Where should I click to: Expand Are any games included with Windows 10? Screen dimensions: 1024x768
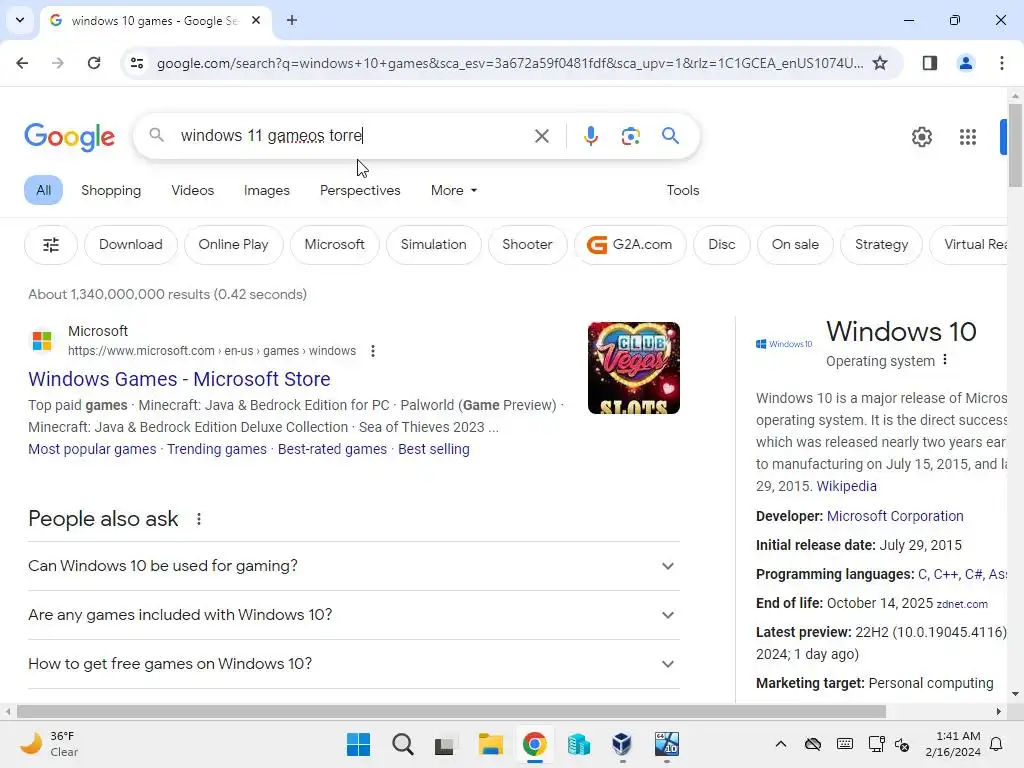pyautogui.click(x=353, y=615)
